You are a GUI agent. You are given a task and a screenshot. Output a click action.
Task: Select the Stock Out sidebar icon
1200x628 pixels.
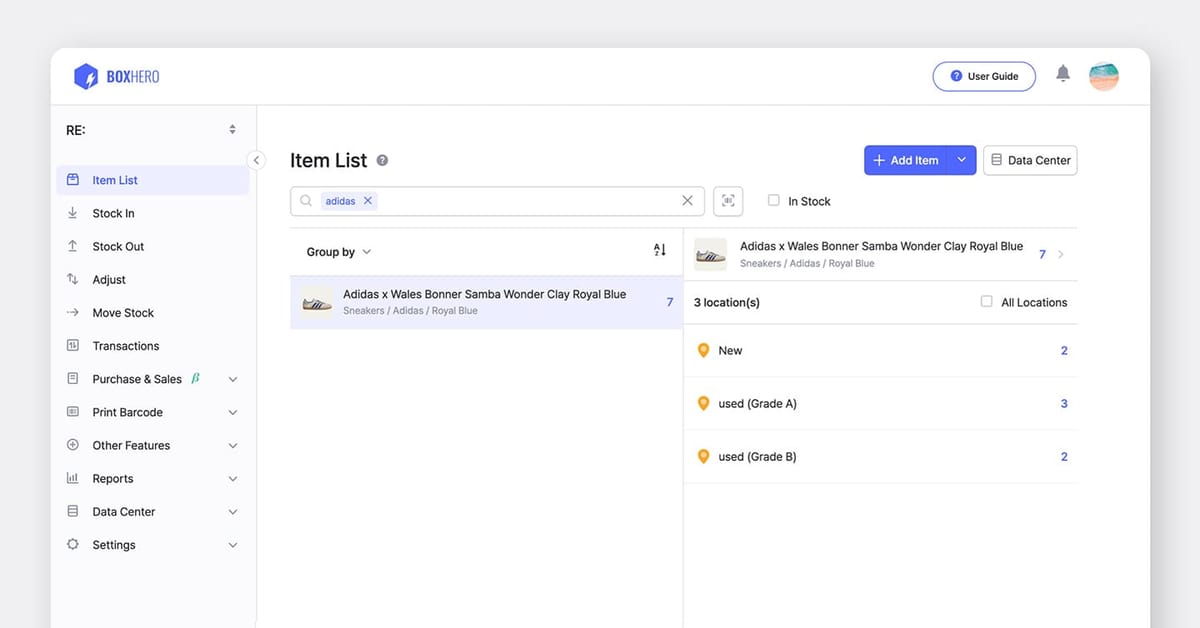[72, 246]
